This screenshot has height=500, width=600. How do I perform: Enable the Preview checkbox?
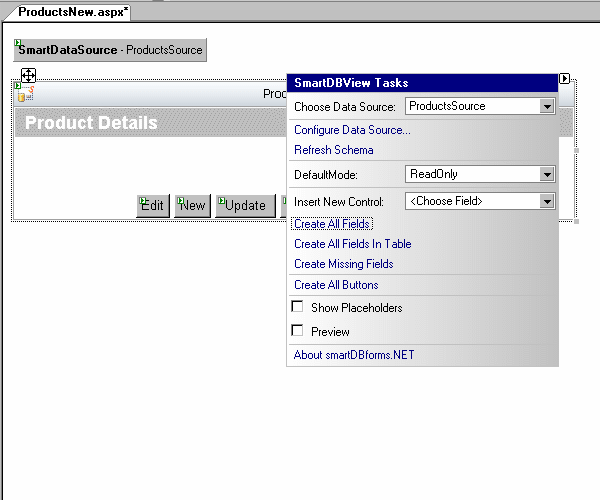click(x=297, y=330)
